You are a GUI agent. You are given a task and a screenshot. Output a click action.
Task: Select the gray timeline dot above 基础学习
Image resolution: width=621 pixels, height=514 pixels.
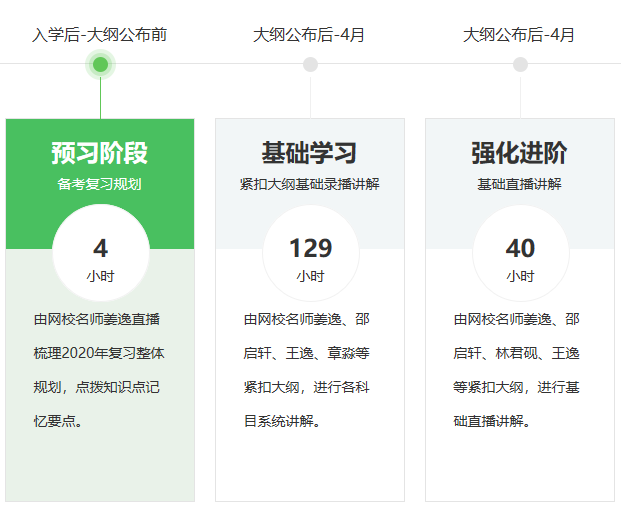click(x=310, y=65)
